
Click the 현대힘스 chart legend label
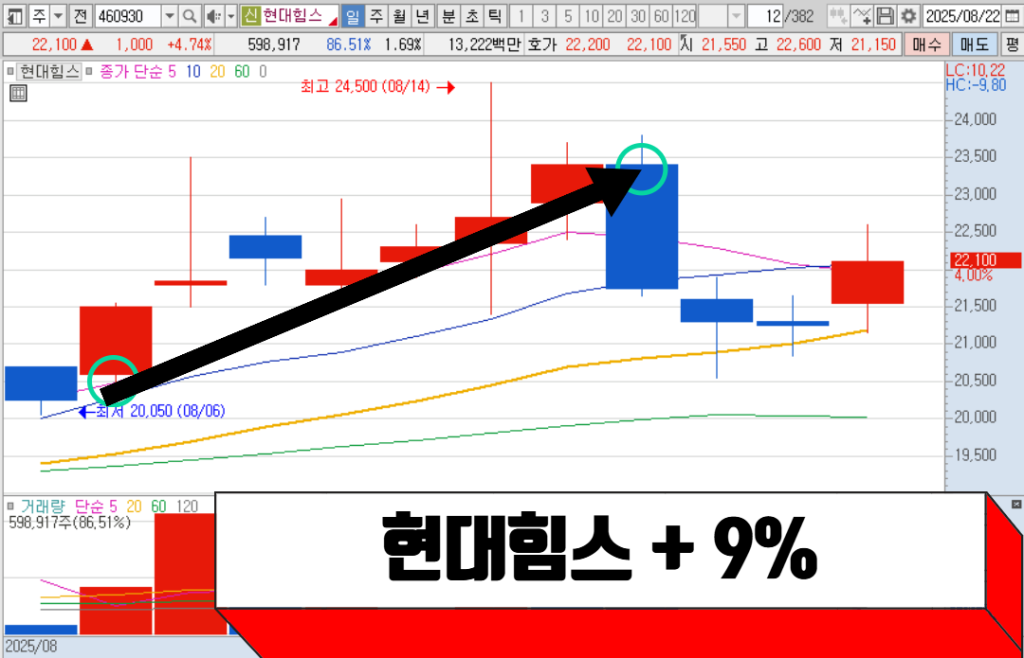click(49, 71)
